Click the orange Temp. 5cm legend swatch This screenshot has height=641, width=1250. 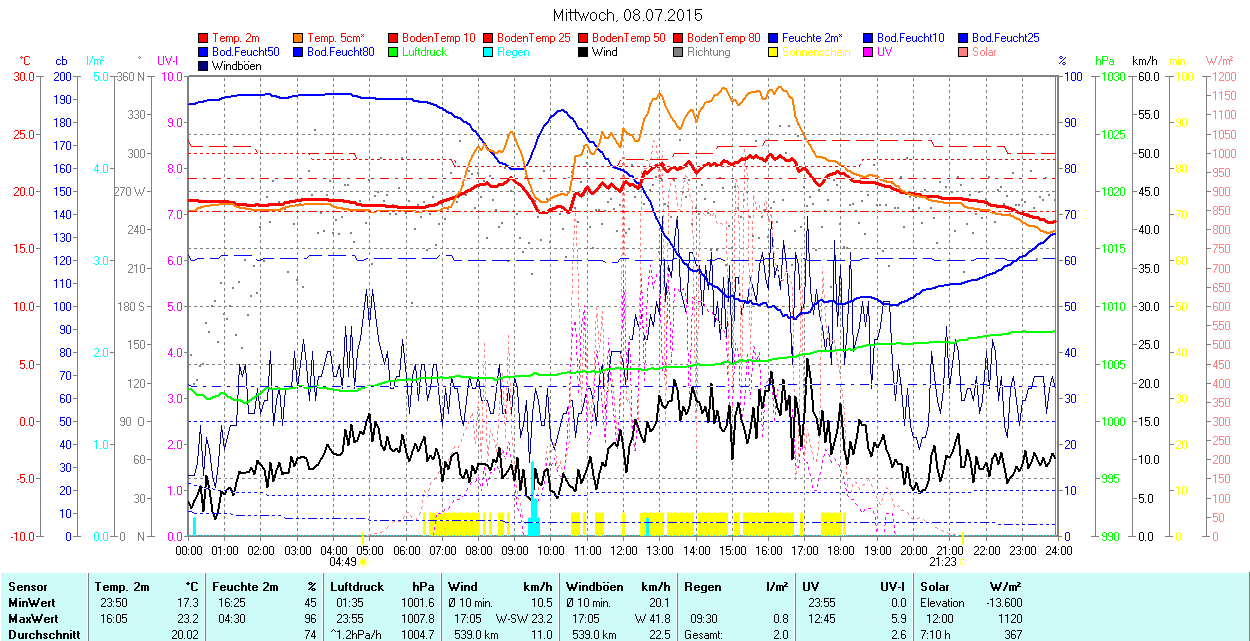pyautogui.click(x=299, y=38)
